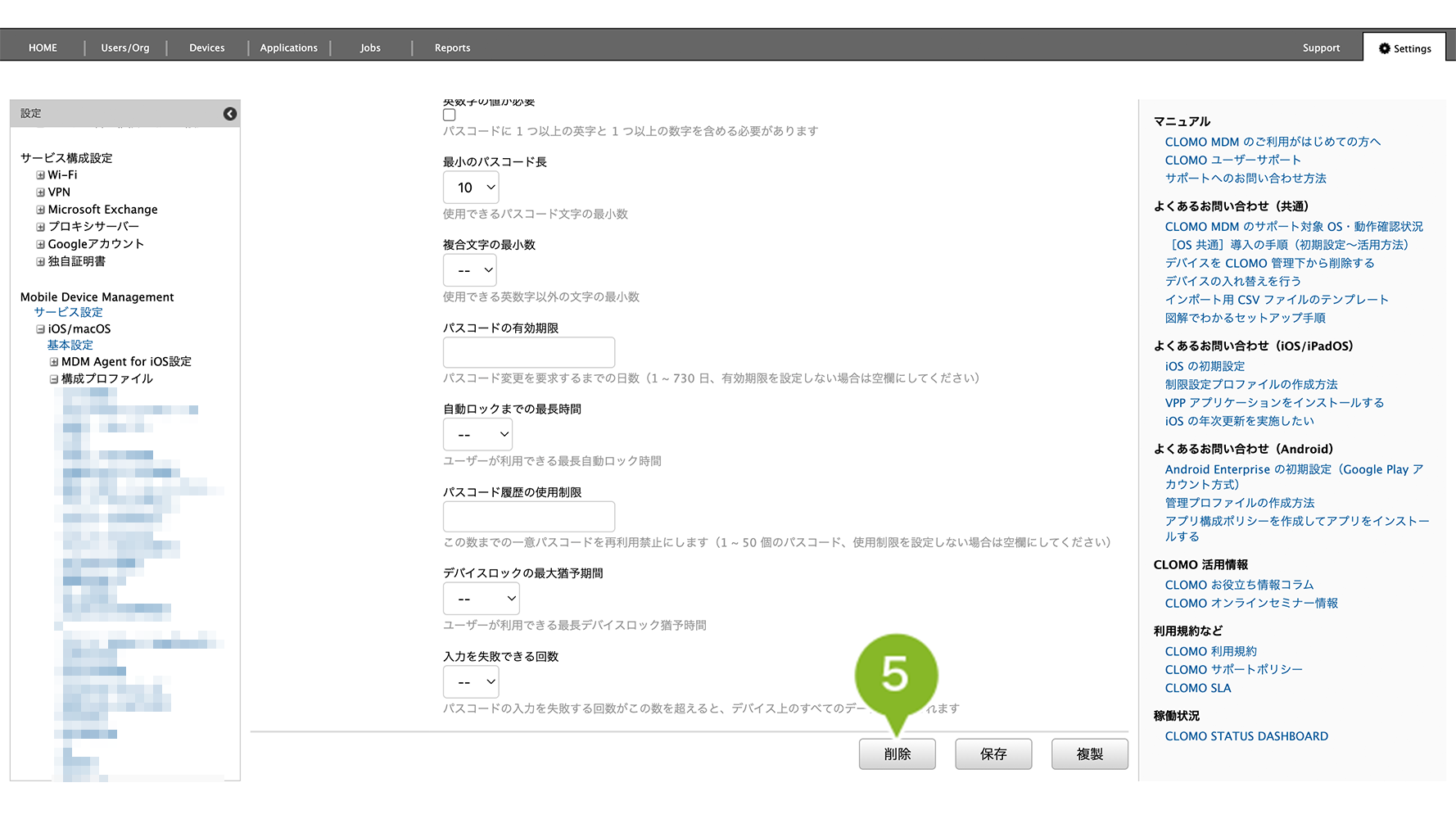Toggle the alphanumeric value required checkbox
This screenshot has width=1456, height=819.
click(450, 115)
